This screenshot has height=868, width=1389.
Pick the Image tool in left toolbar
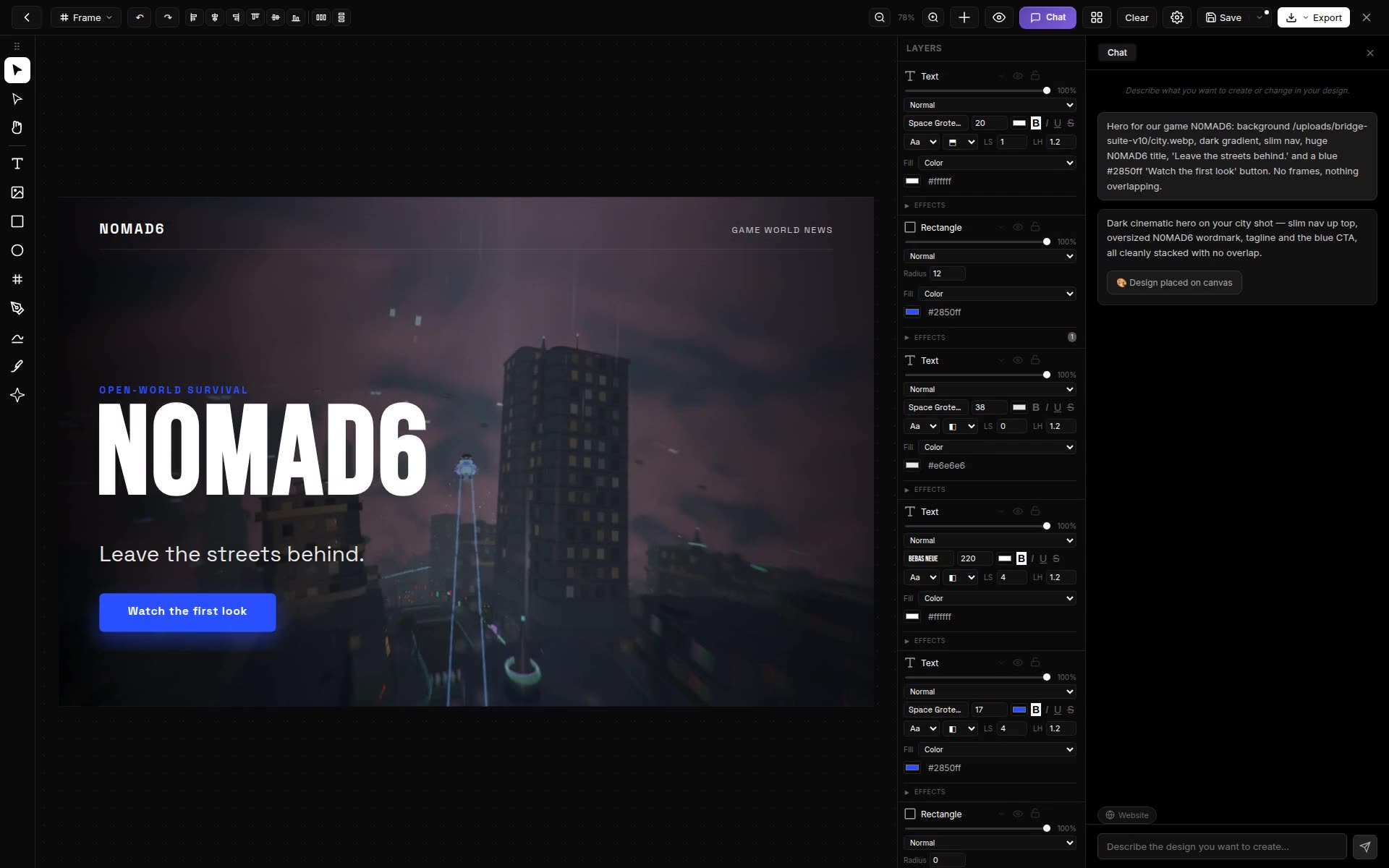tap(17, 192)
